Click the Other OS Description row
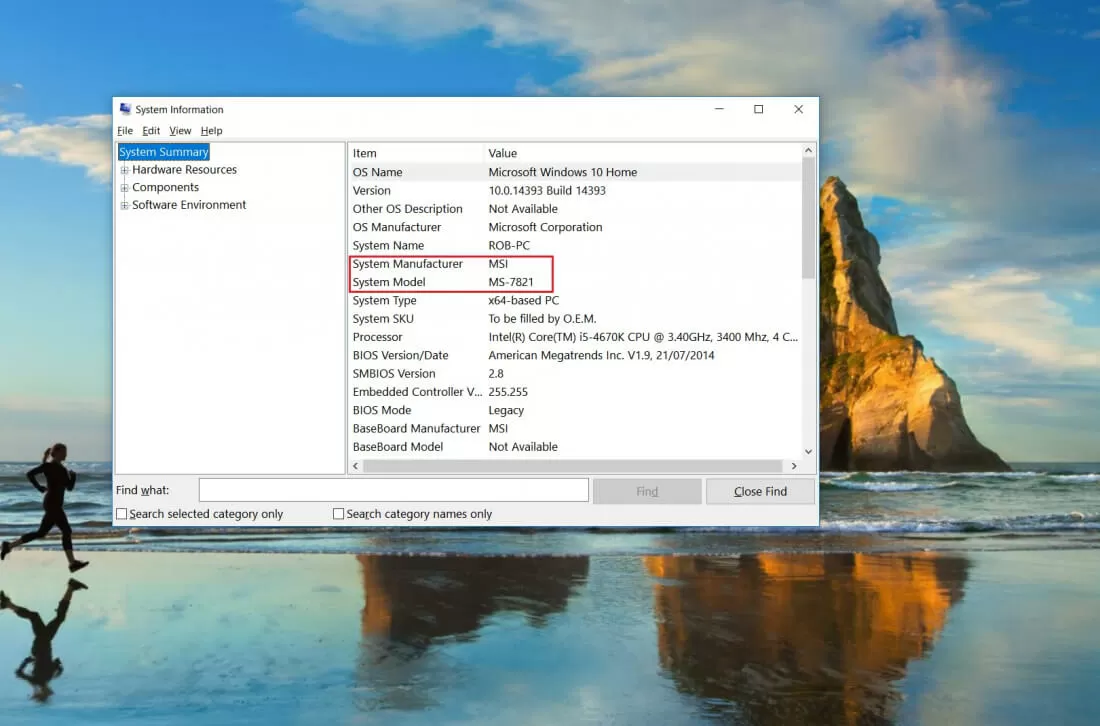 point(575,208)
